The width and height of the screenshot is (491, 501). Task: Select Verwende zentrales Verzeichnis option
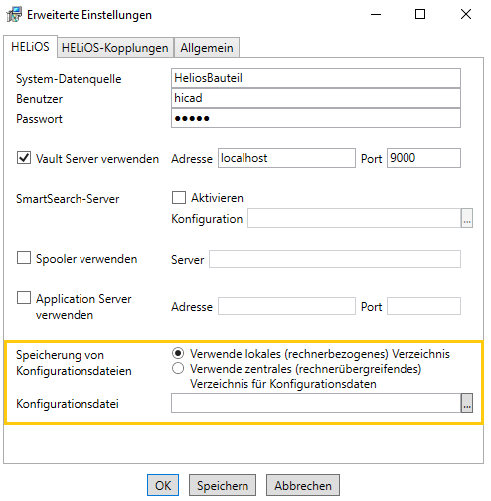click(x=178, y=368)
